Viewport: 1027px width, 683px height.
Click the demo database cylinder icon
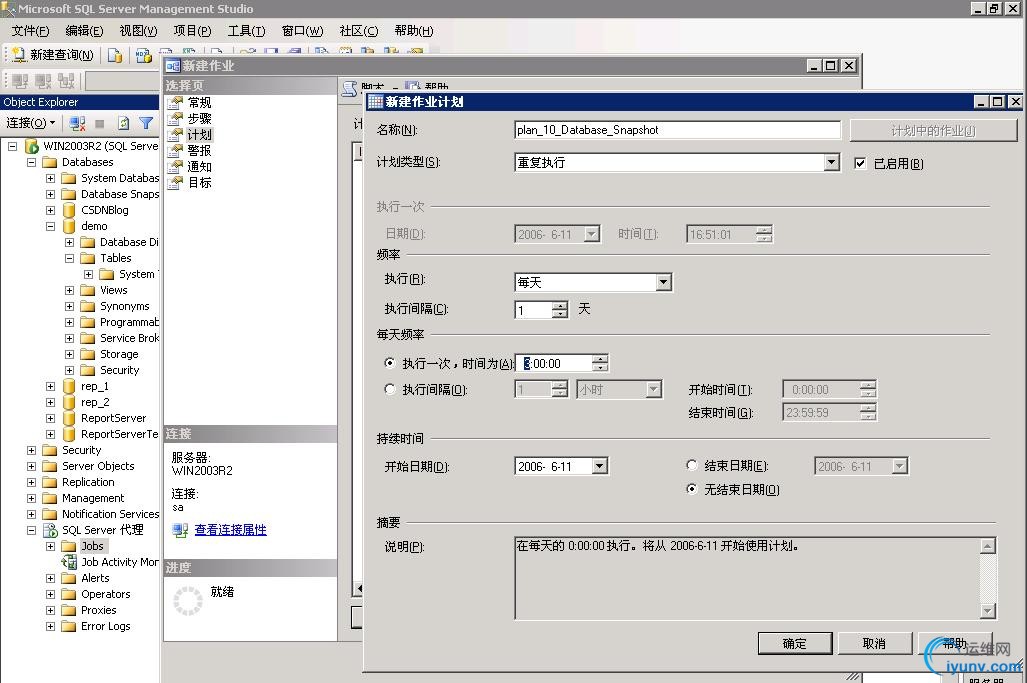click(x=69, y=226)
